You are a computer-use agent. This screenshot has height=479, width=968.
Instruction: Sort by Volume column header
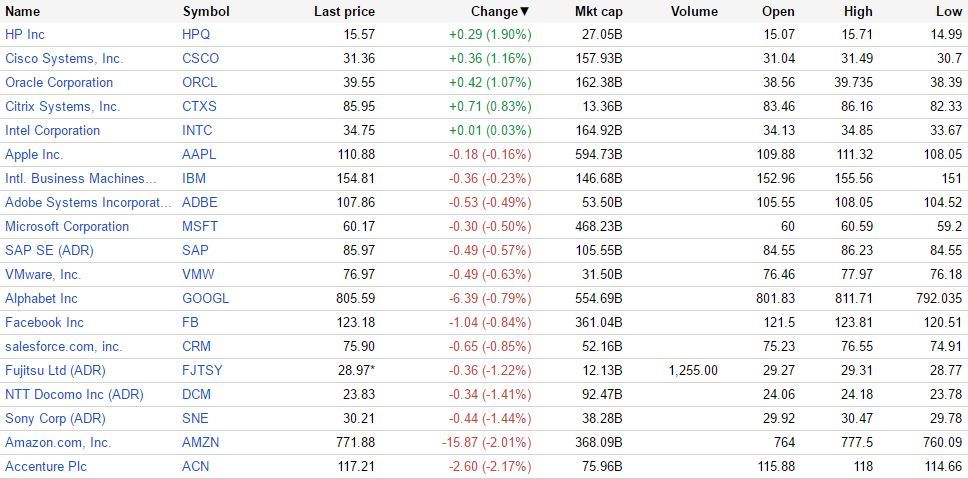pyautogui.click(x=694, y=11)
